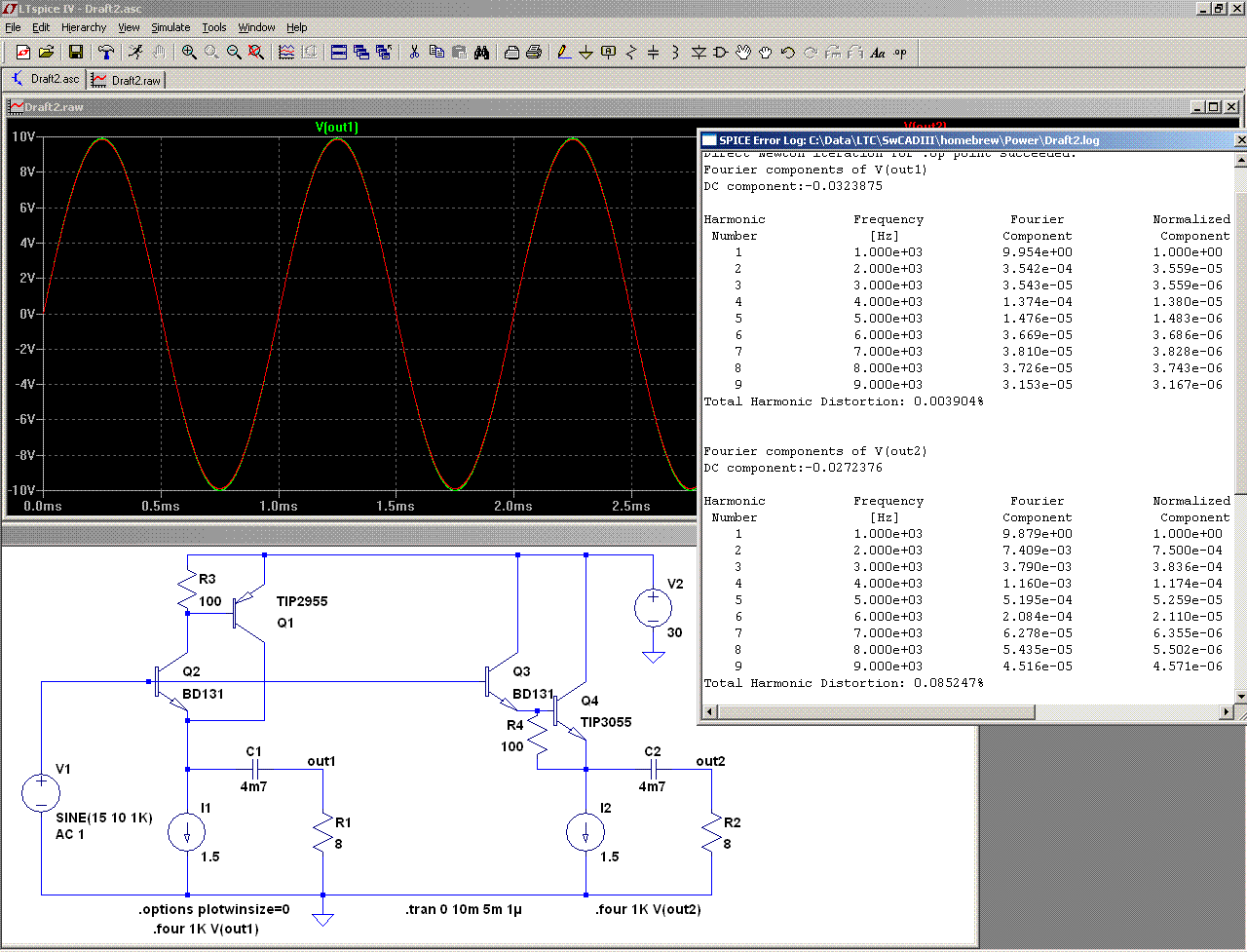
Task: Click the Cut scissors icon
Action: pyautogui.click(x=414, y=53)
